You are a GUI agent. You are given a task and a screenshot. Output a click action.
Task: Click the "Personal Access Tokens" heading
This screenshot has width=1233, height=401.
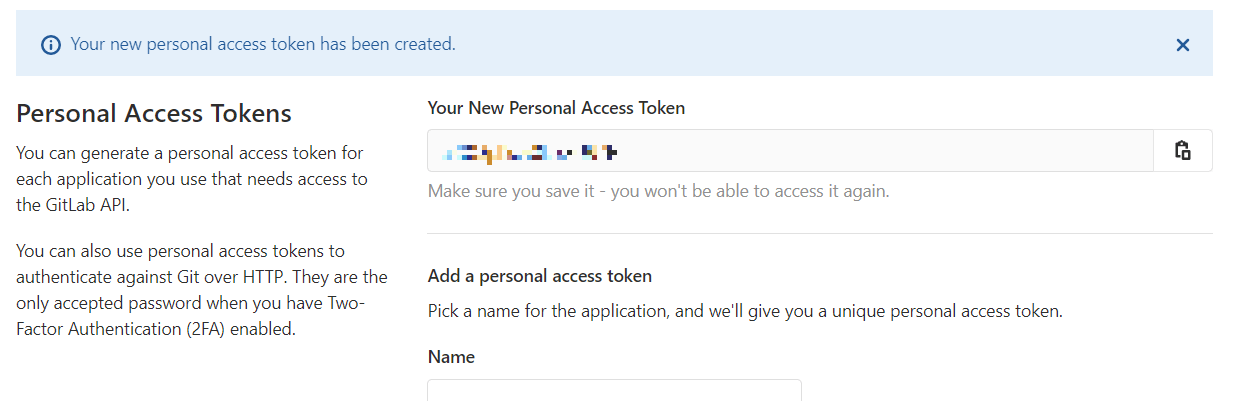tap(154, 113)
